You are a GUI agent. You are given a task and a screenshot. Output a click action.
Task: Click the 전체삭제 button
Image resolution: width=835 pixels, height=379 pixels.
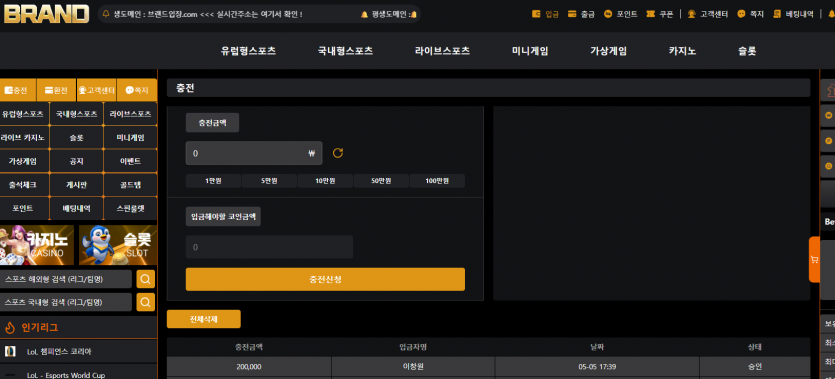tap(203, 319)
